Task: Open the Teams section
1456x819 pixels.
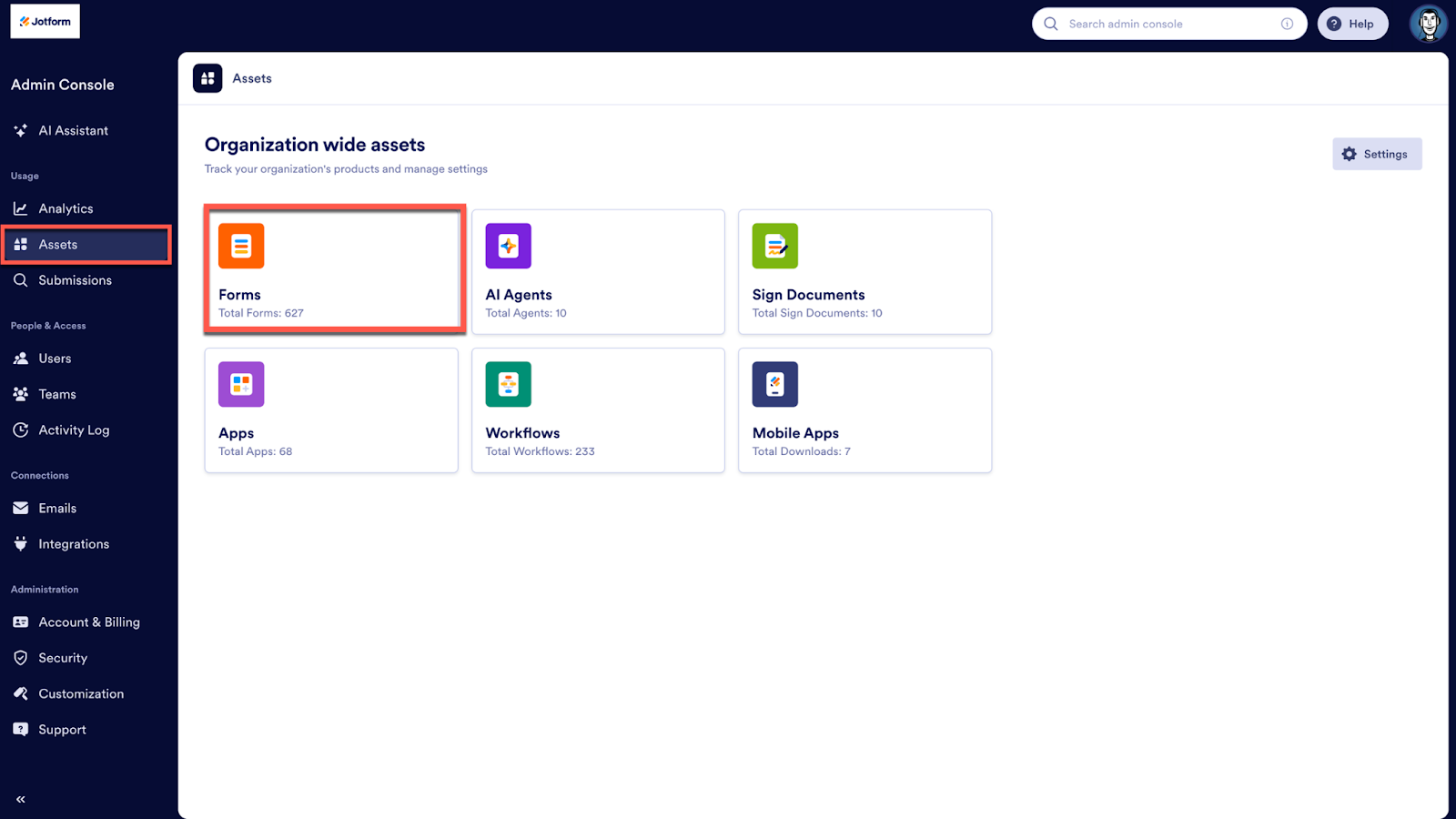Action: [56, 393]
